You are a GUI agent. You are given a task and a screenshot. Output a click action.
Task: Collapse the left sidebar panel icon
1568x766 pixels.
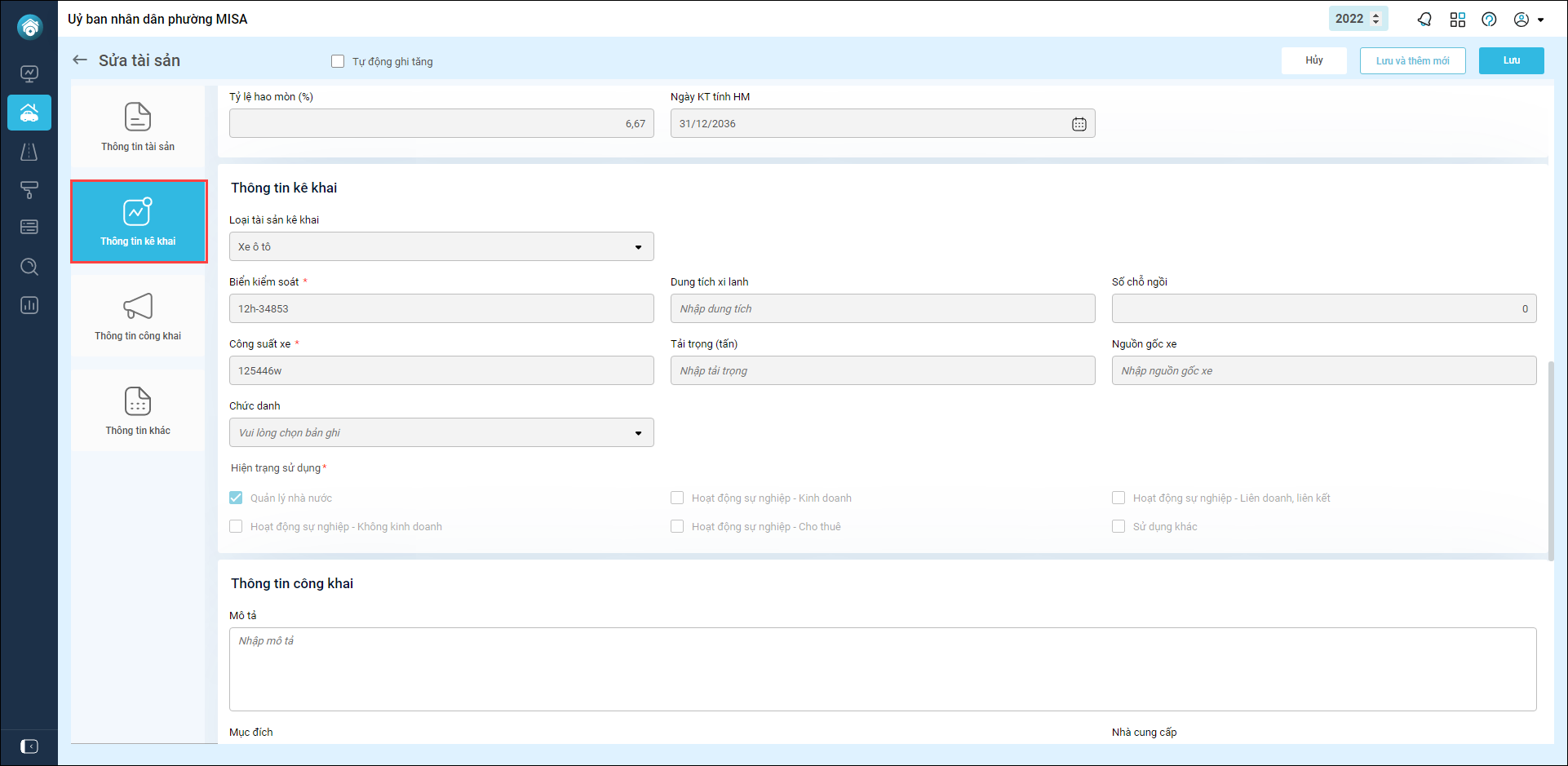(29, 746)
